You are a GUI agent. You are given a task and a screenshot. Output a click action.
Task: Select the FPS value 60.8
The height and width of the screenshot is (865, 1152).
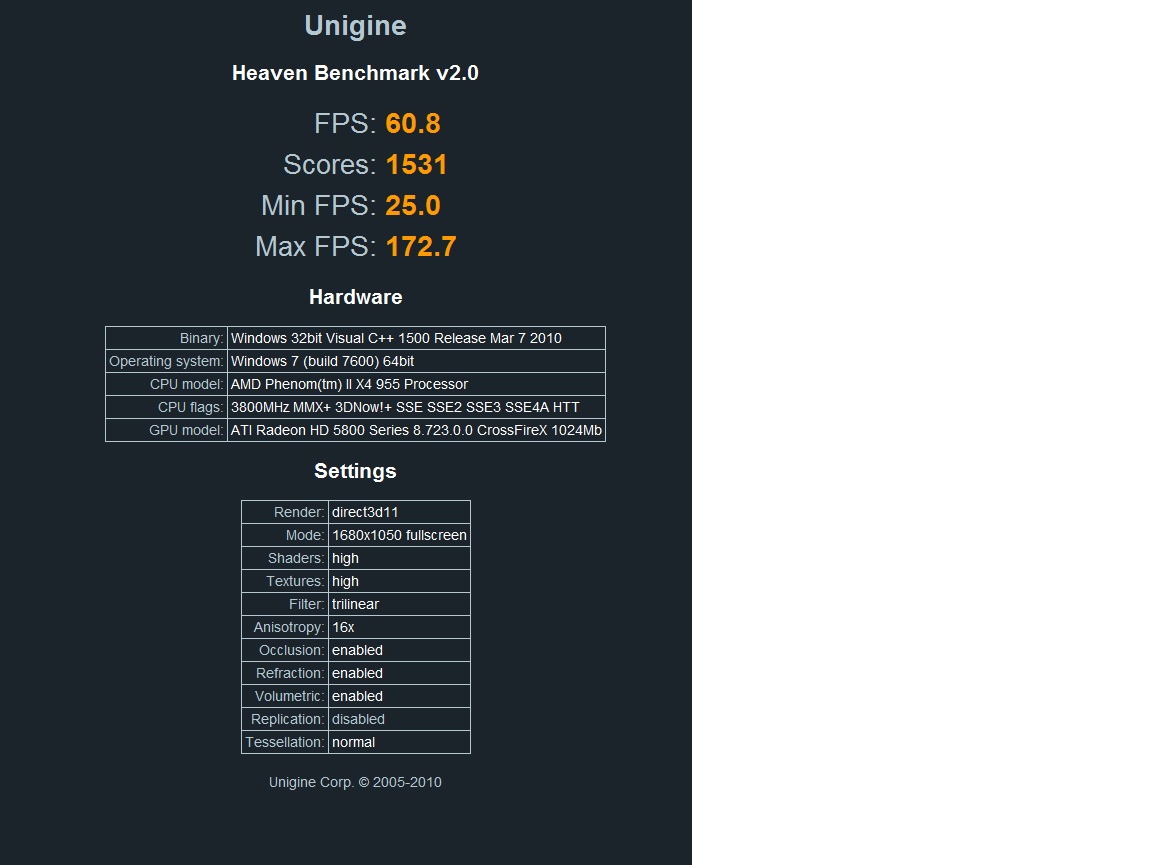pyautogui.click(x=413, y=123)
